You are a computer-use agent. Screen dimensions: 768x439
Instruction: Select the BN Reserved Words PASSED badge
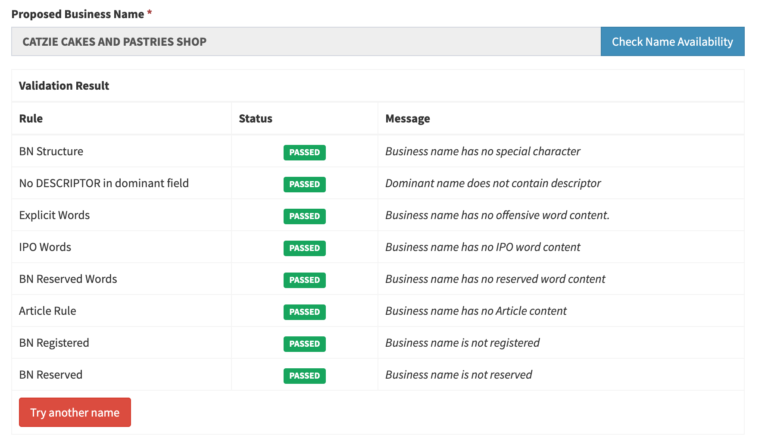pyautogui.click(x=304, y=280)
